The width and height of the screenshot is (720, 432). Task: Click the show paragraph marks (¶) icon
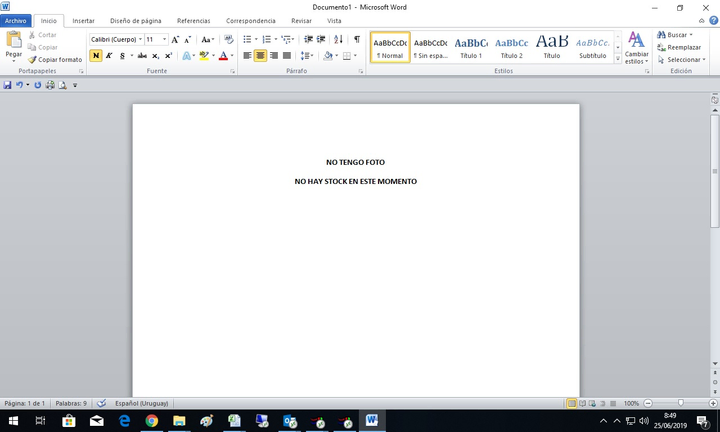(x=357, y=39)
